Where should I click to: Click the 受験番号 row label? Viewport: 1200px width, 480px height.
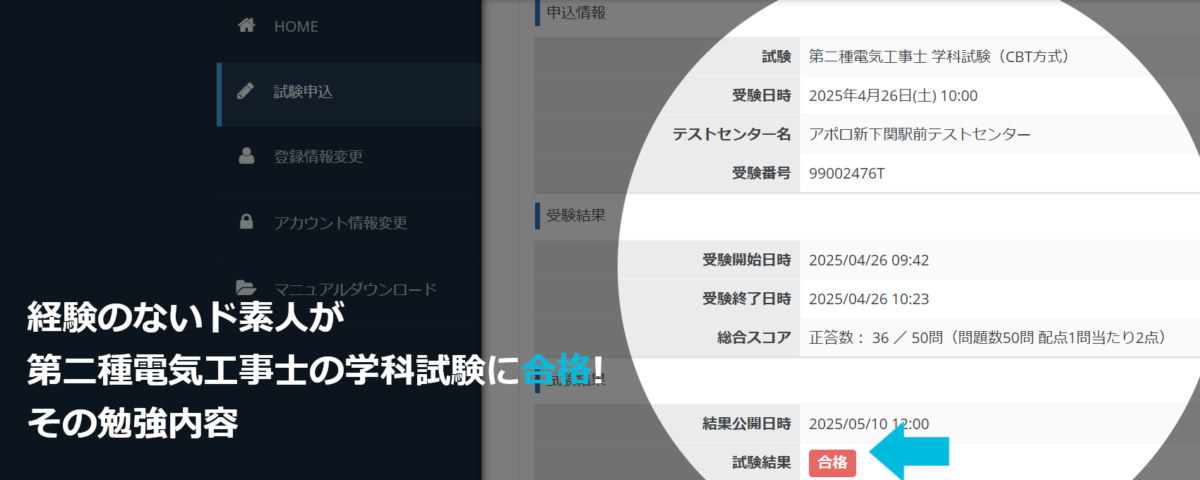click(x=762, y=173)
